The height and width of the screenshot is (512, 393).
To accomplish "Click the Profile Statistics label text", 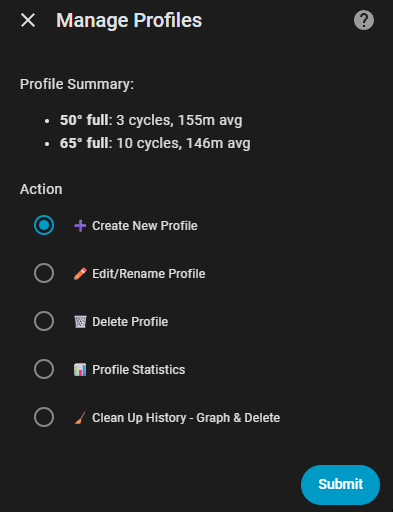I will click(138, 370).
